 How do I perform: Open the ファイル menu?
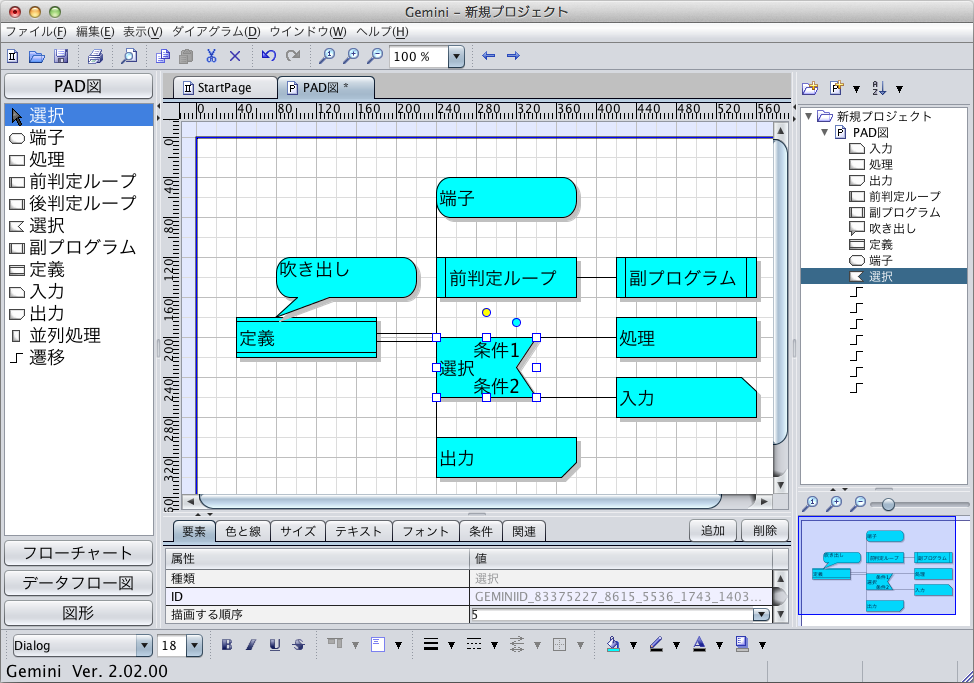click(36, 32)
